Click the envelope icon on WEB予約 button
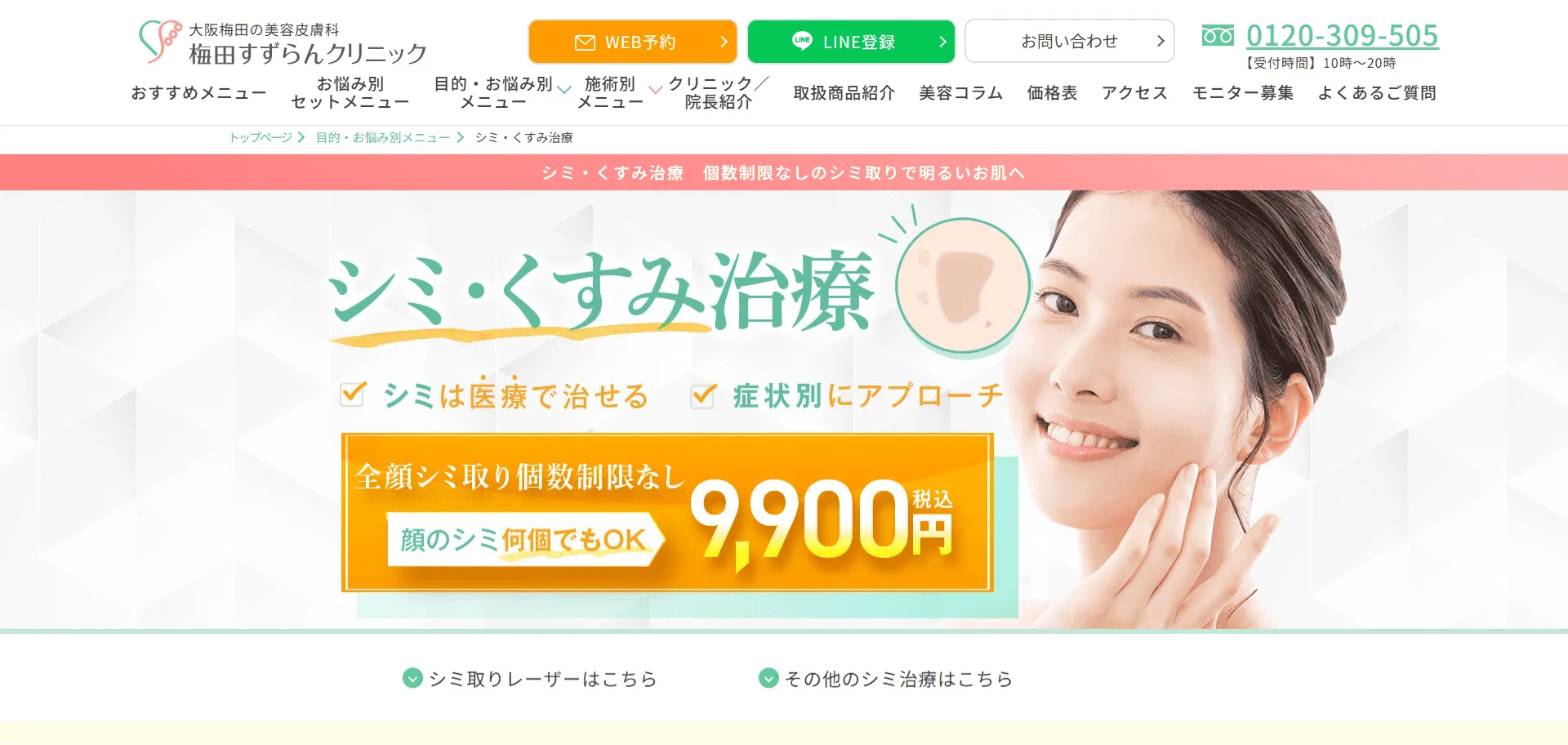1568x745 pixels. click(585, 42)
